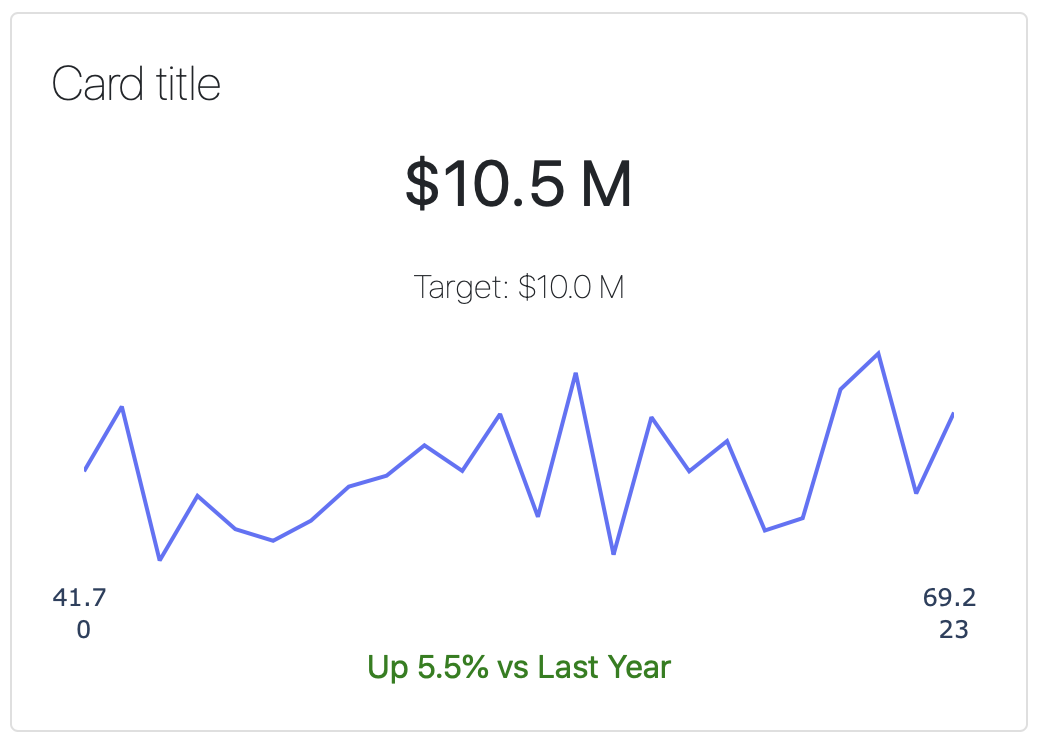Click the deep dip right after the middle spike
This screenshot has height=746, width=1038.
(x=614, y=553)
